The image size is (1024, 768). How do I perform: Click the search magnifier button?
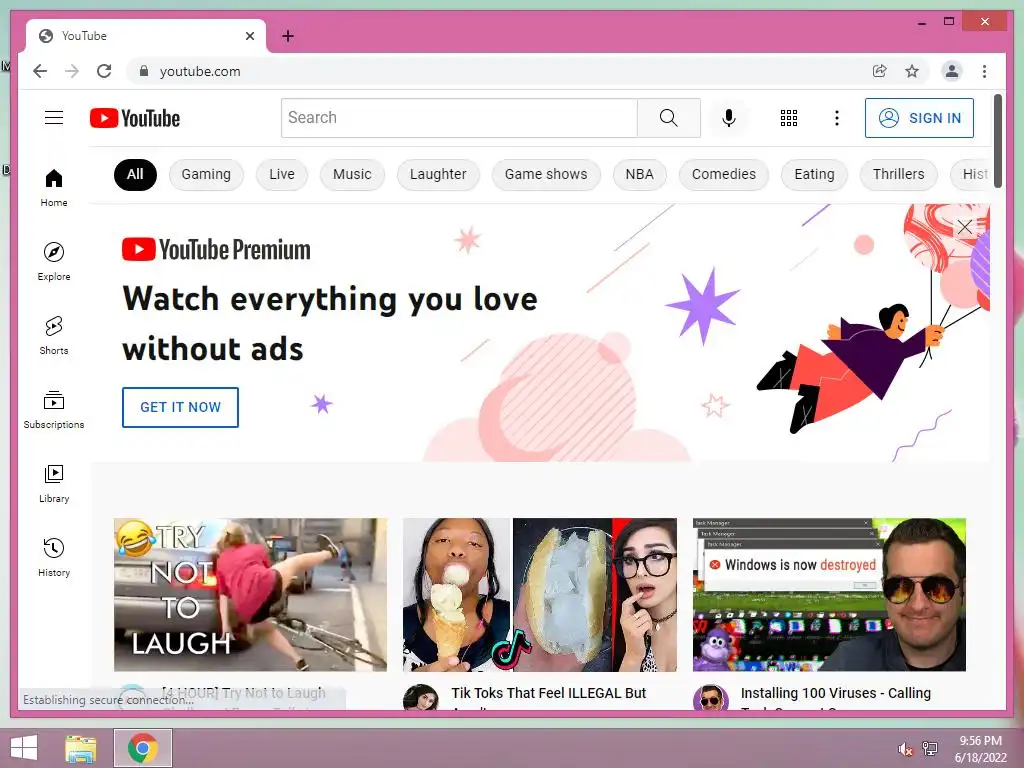coord(668,118)
